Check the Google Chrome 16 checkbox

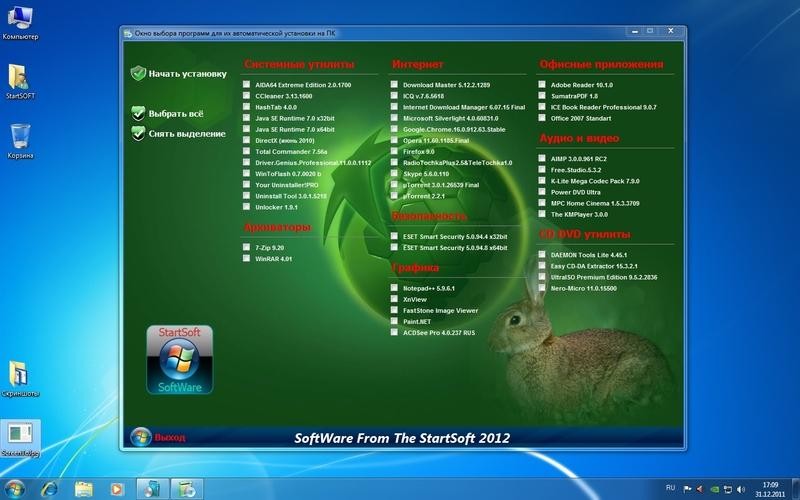[394, 129]
